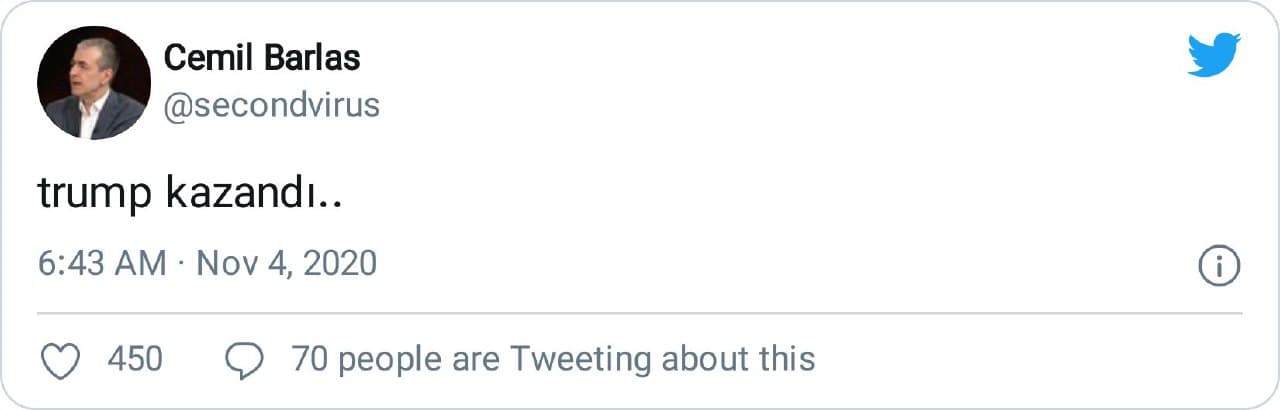Click the 450 likes count
This screenshot has height=410, width=1280.
click(x=134, y=358)
